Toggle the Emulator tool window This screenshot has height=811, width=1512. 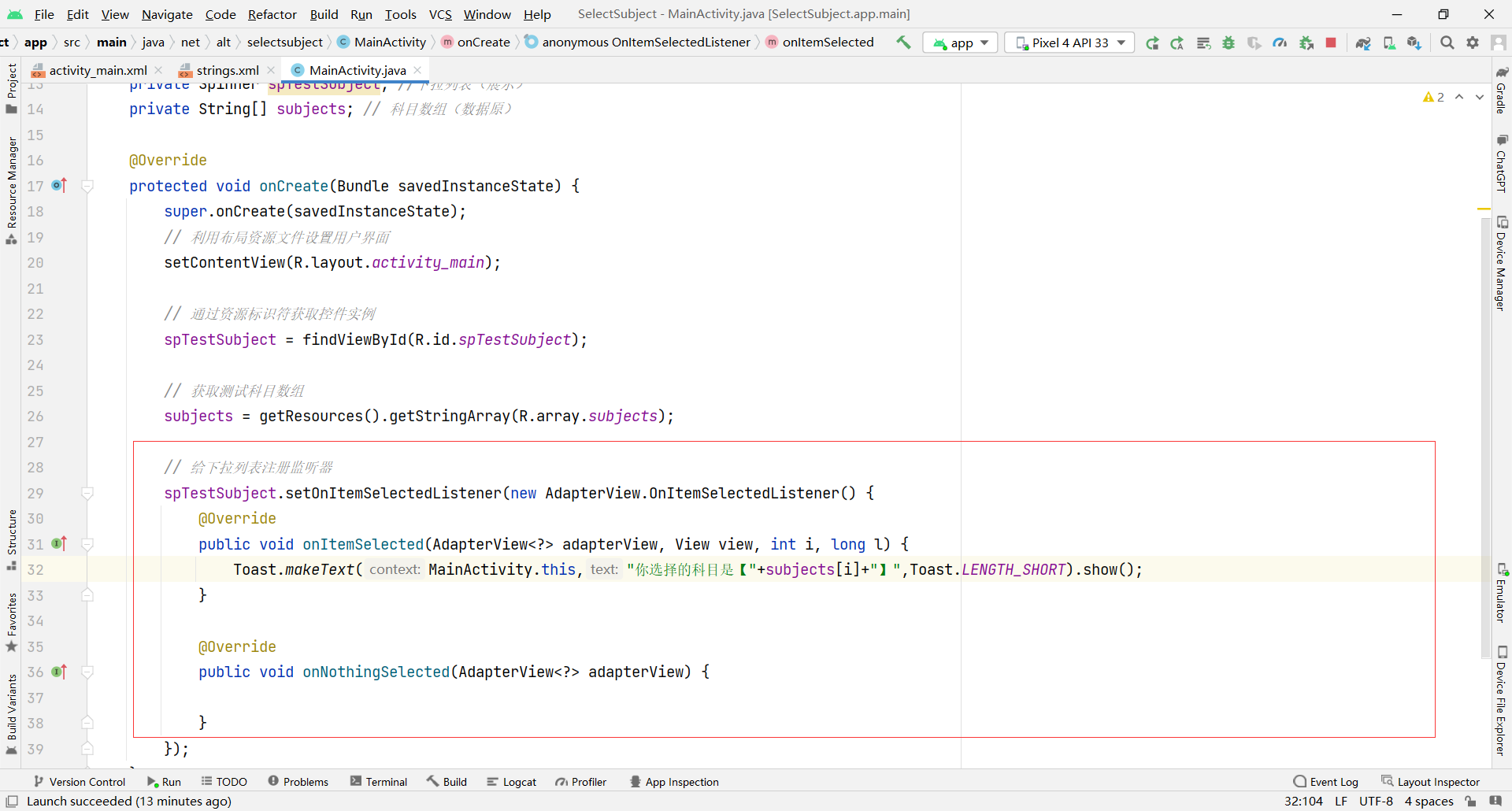(x=1501, y=593)
